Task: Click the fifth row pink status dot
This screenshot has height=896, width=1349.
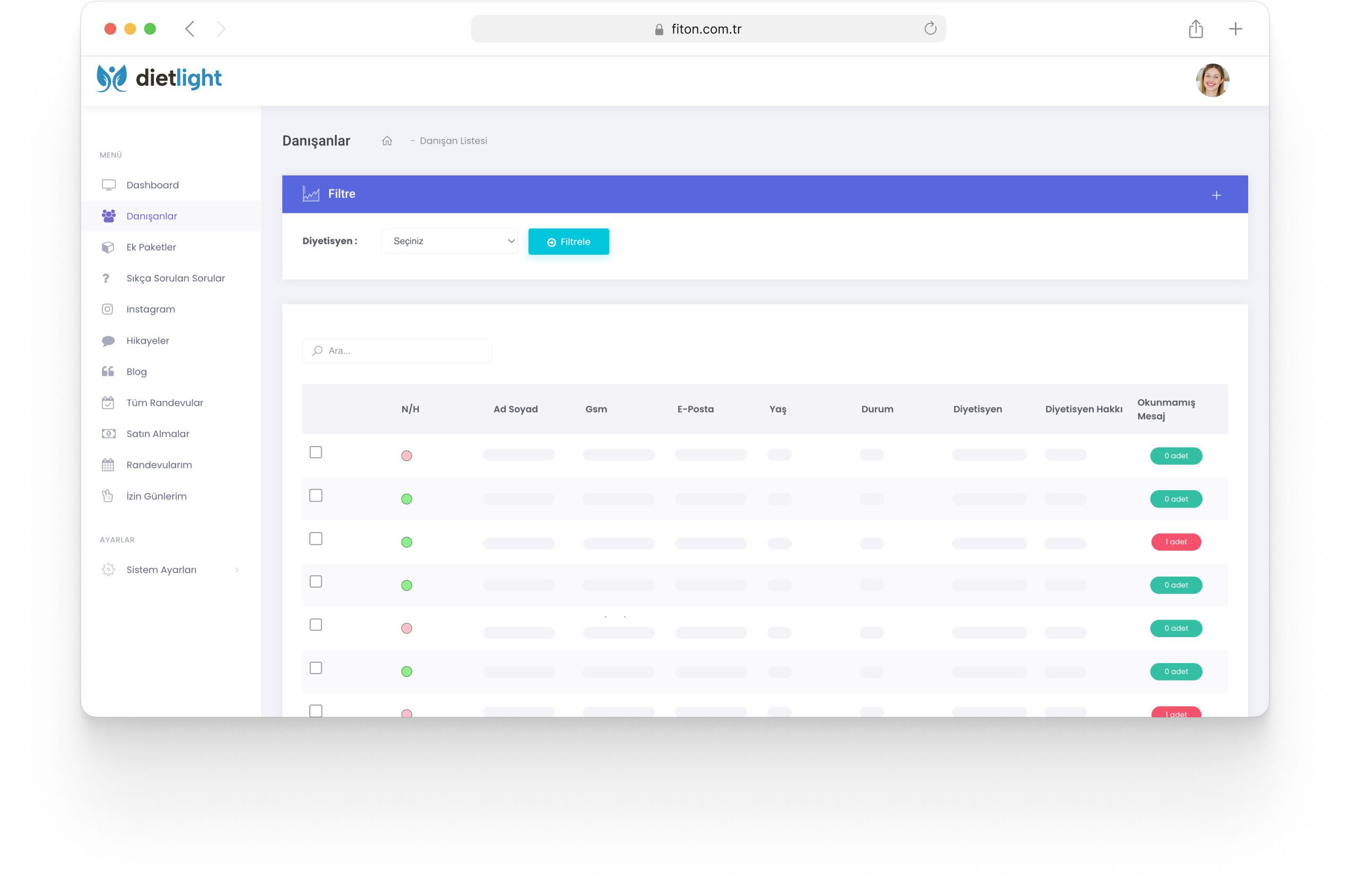Action: pyautogui.click(x=407, y=629)
